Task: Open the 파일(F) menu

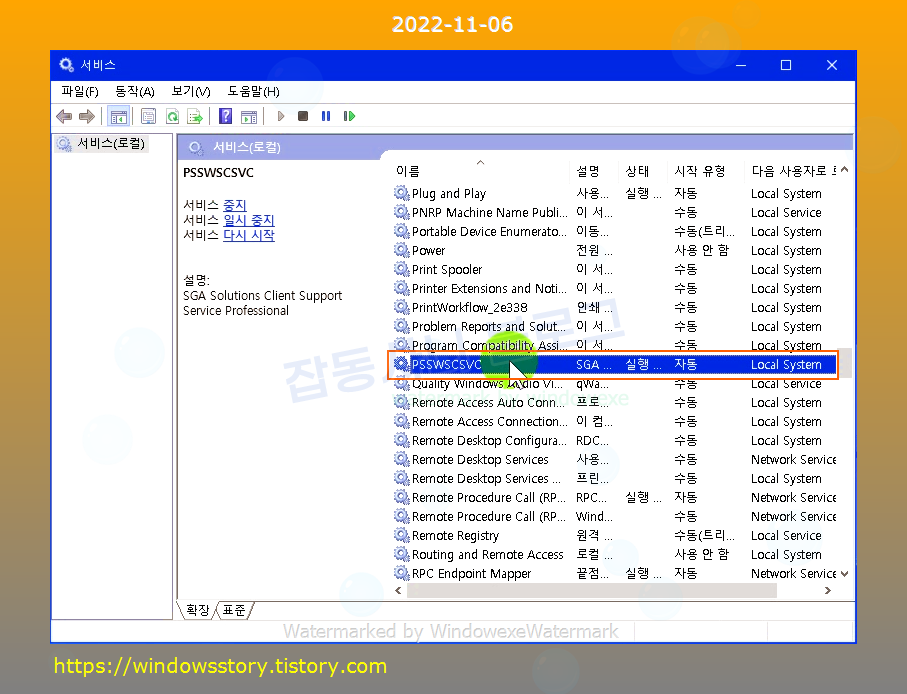Action: click(x=80, y=91)
